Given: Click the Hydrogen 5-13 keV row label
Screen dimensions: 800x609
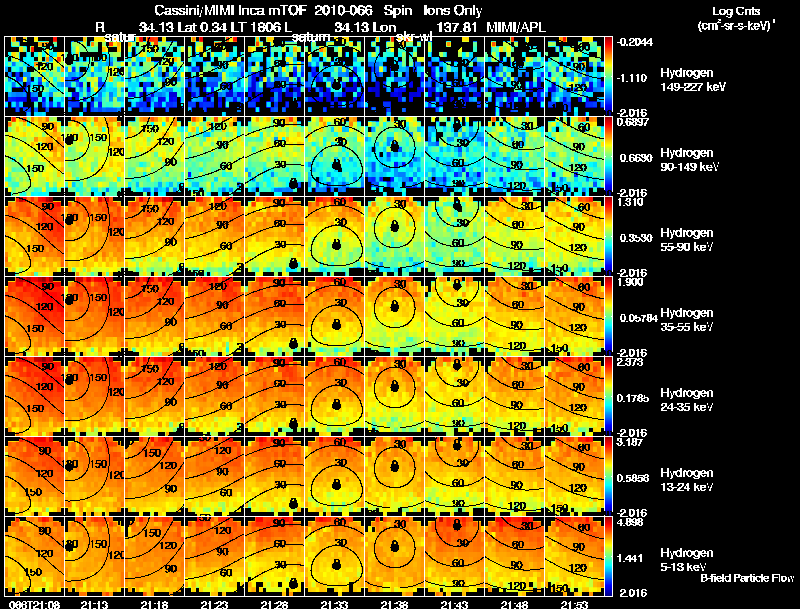Looking at the screenshot, I should [687, 560].
